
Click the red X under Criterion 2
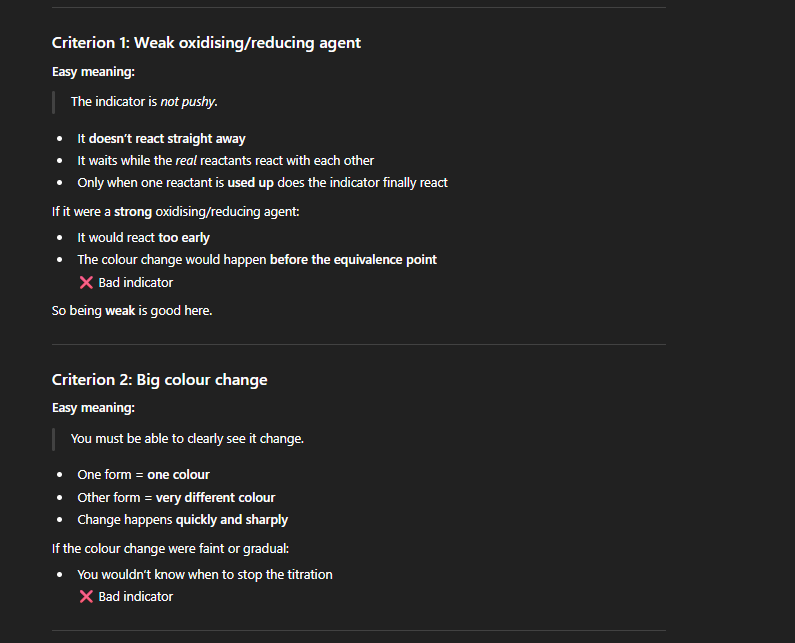coord(86,597)
